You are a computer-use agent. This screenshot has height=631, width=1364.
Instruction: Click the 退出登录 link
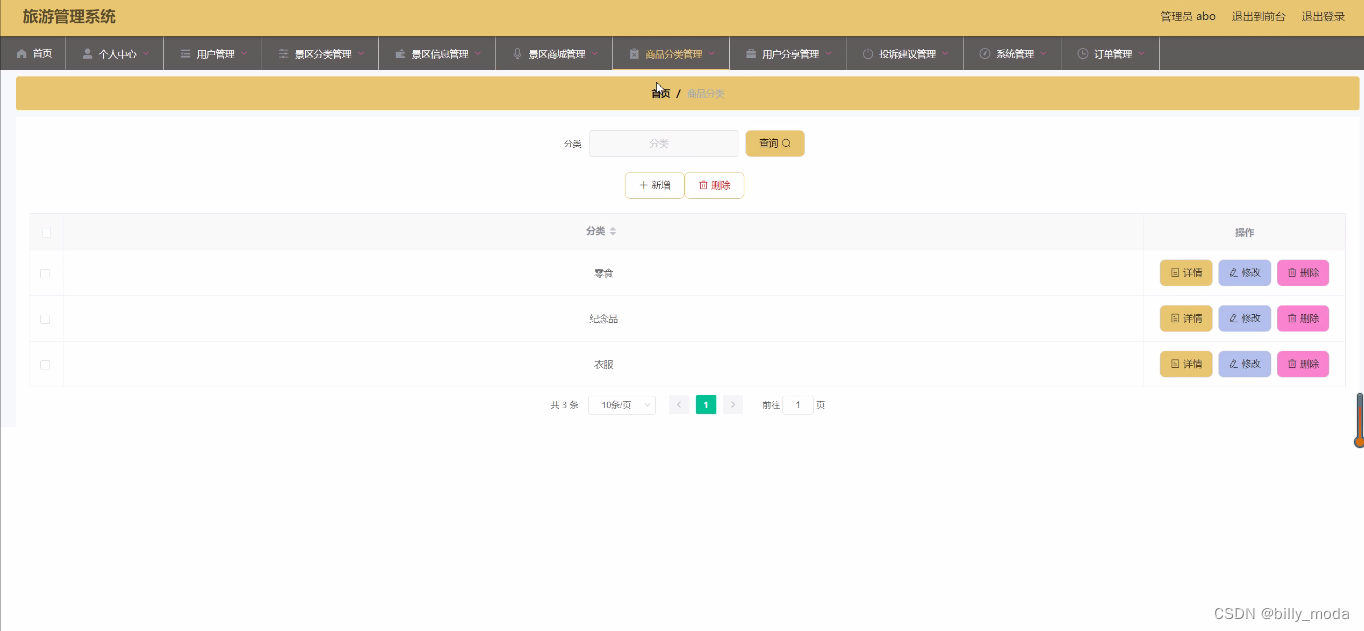pos(1323,16)
